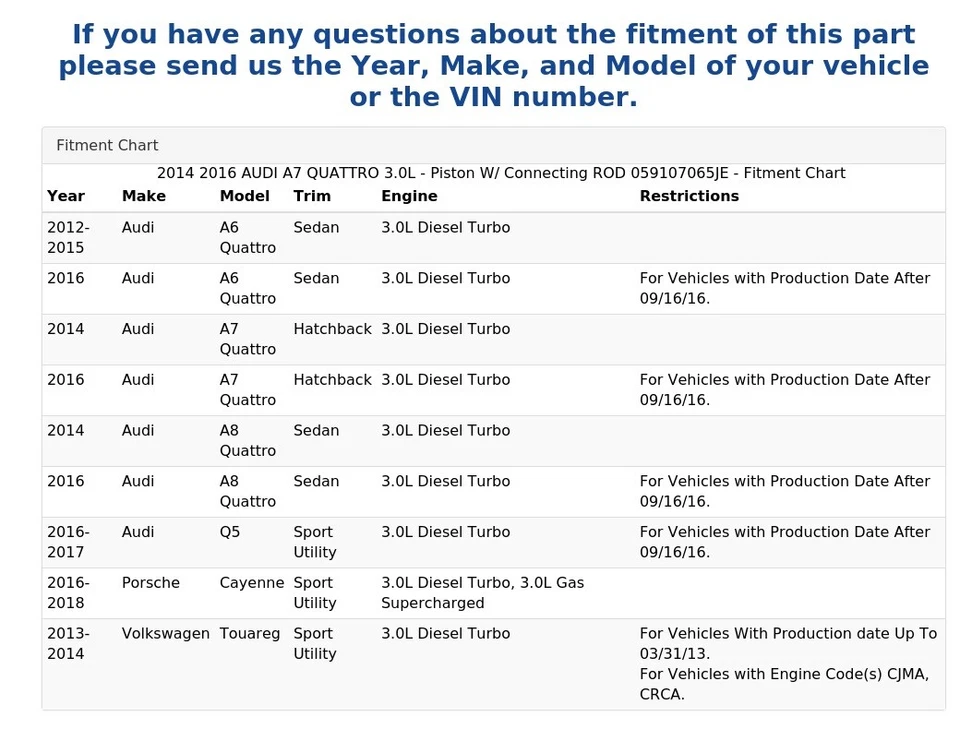960x729 pixels.
Task: Select the Porsche make cell
Action: pos(151,582)
